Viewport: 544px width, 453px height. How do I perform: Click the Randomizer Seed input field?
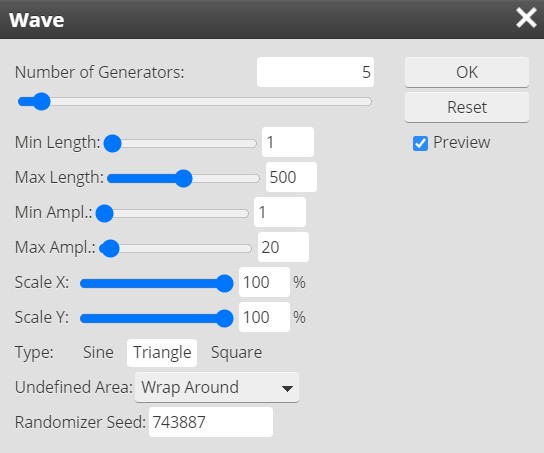tap(211, 422)
